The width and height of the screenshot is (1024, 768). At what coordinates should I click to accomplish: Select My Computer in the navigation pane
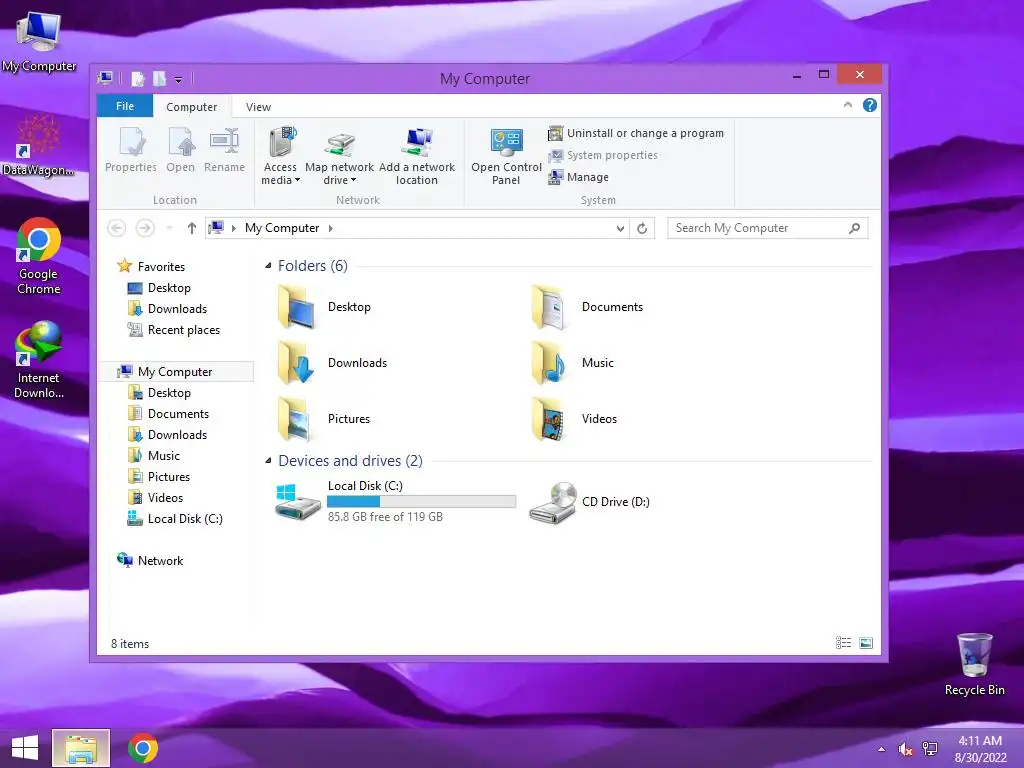[176, 372]
